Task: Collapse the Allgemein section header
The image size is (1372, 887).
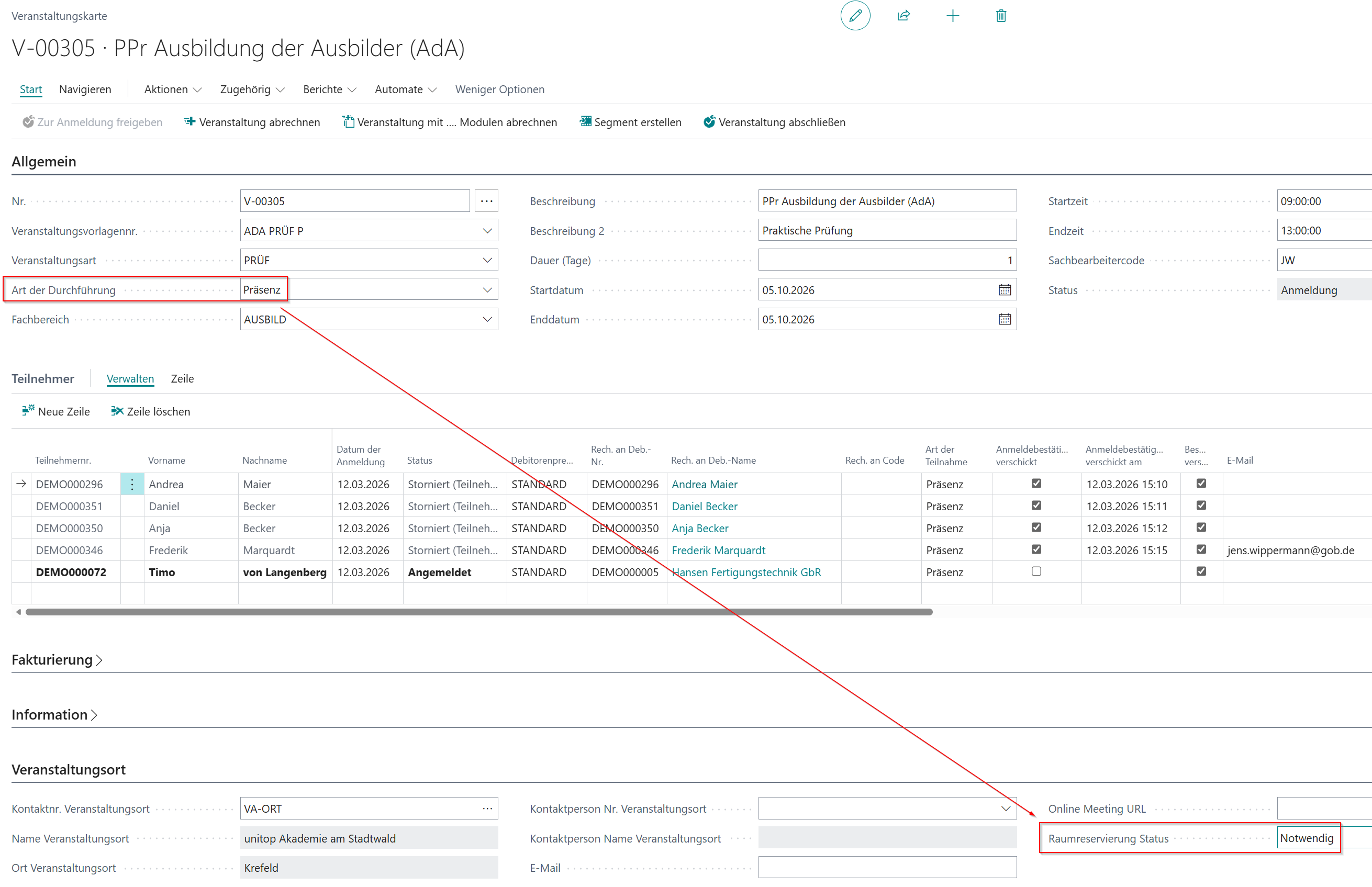Action: coord(44,161)
